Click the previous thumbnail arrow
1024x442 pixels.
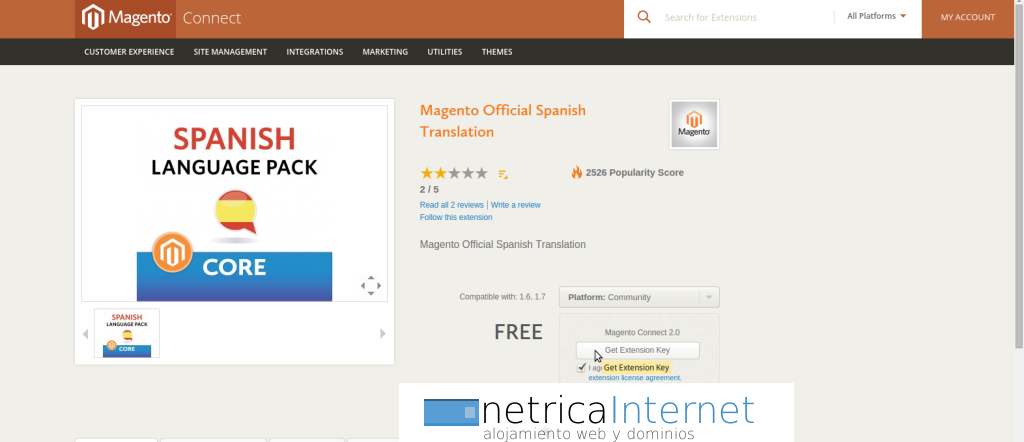click(85, 334)
